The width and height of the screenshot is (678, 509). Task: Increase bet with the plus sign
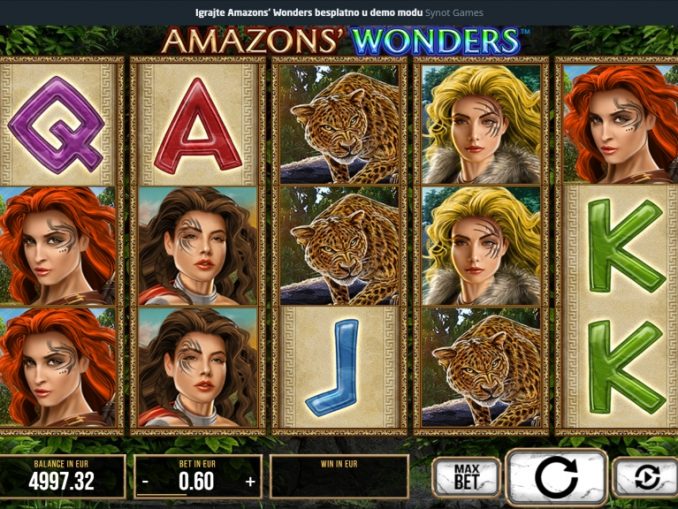click(x=250, y=481)
